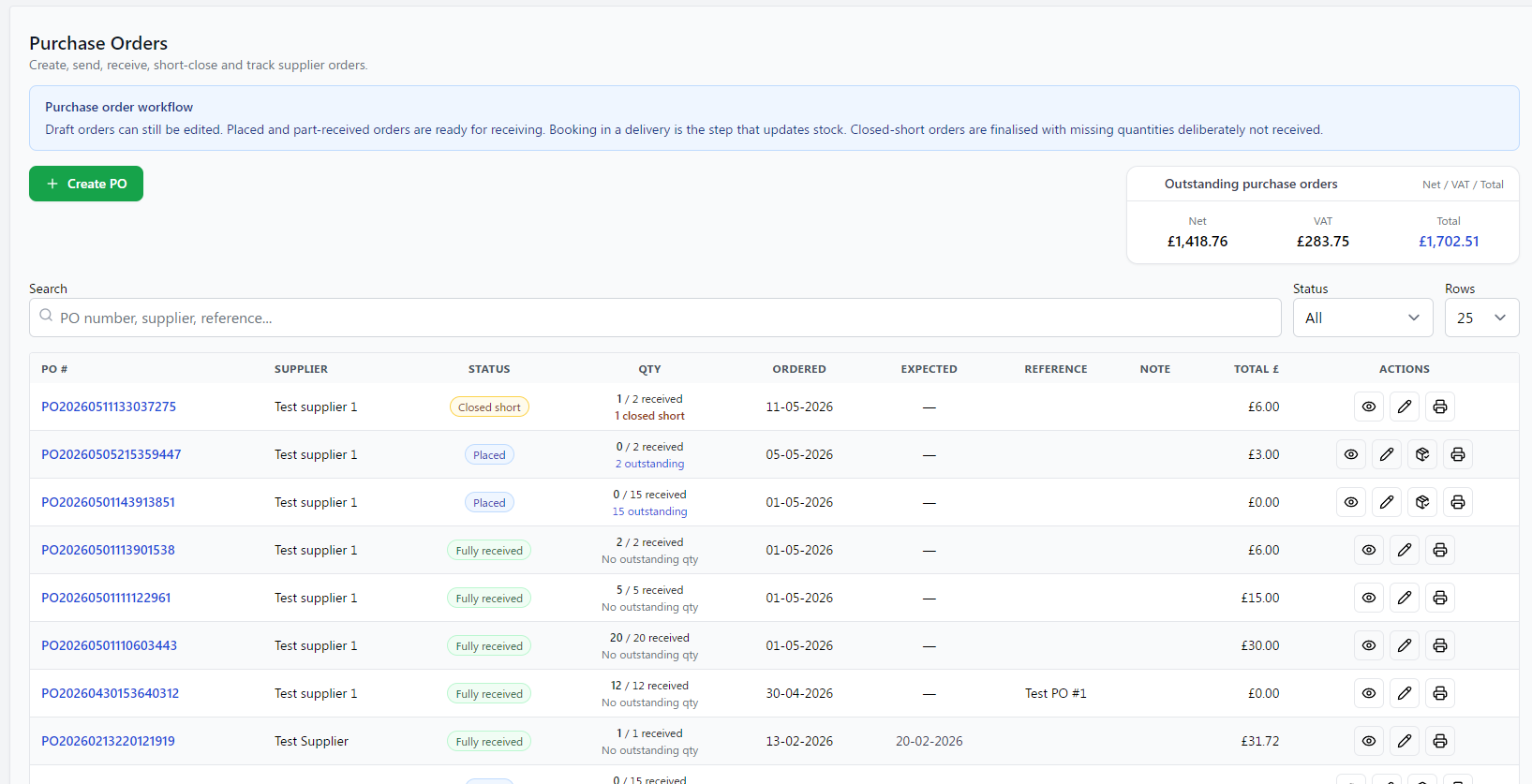Screen dimensions: 1532x784
Task: Open the Status filter dropdown
Action: point(1362,318)
